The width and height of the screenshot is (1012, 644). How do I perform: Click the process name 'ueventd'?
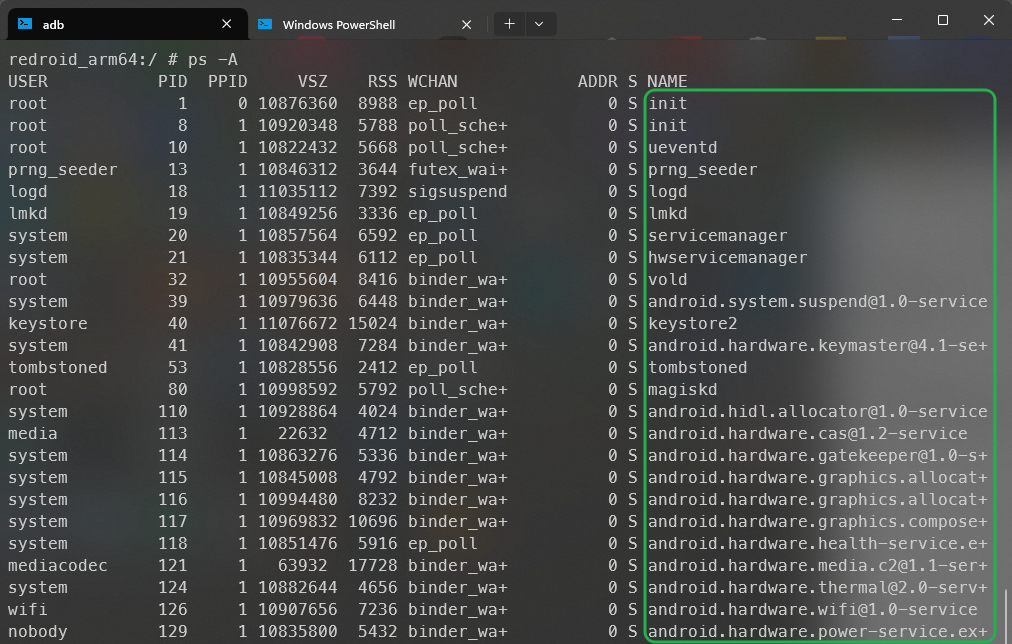click(x=682, y=148)
